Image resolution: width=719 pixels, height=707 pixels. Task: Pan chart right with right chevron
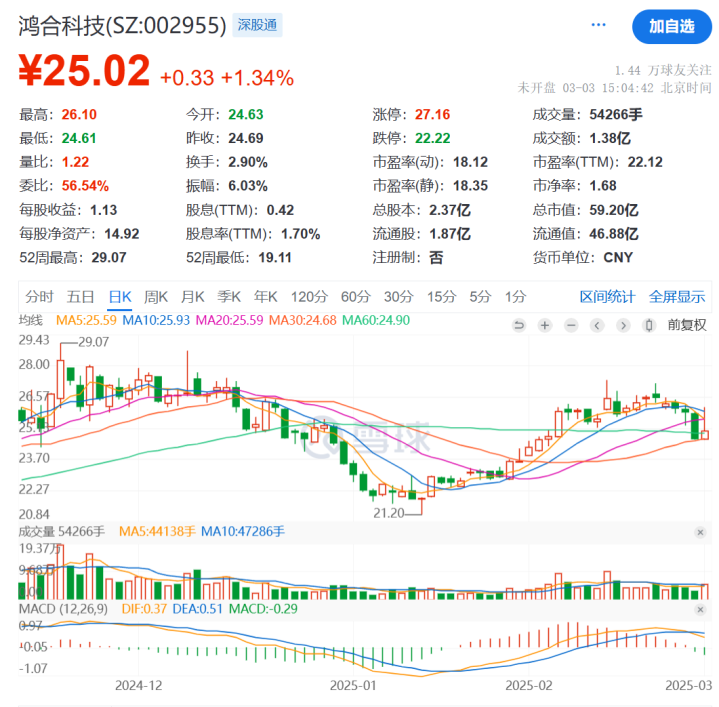pos(623,326)
